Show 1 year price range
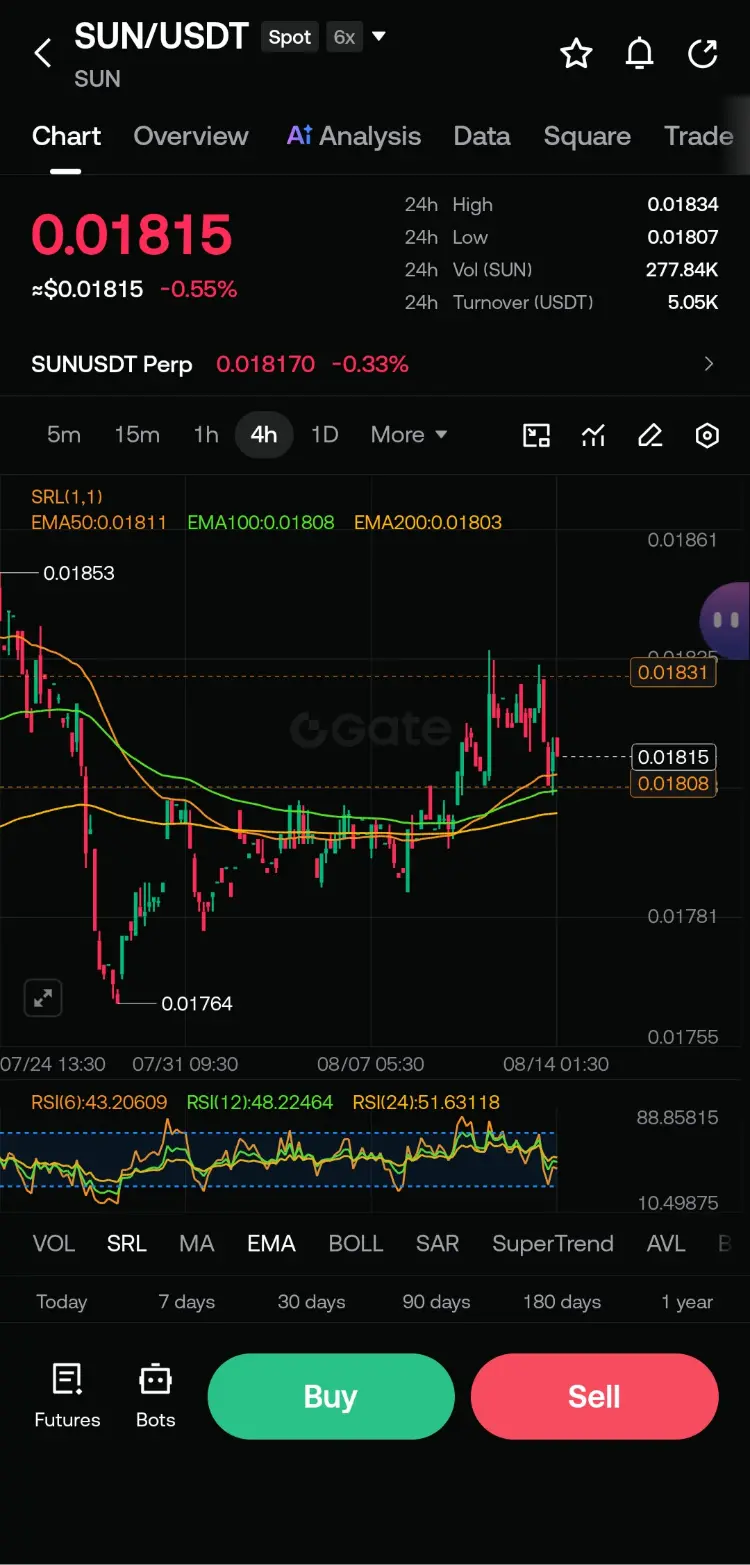This screenshot has height=1565, width=750. coord(687,1301)
